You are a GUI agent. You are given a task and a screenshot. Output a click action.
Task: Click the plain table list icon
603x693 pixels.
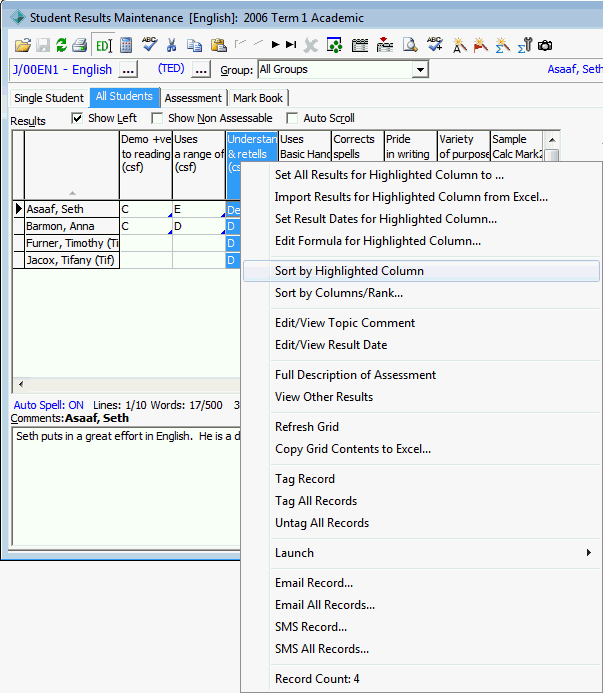point(360,45)
